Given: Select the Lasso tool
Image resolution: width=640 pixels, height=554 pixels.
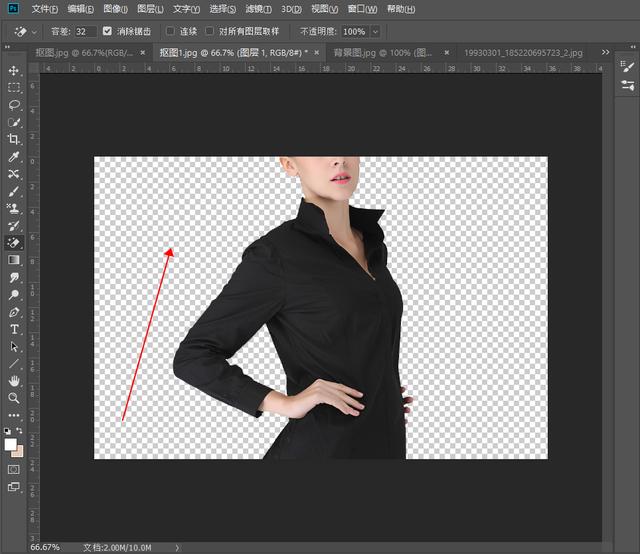Looking at the screenshot, I should [14, 104].
